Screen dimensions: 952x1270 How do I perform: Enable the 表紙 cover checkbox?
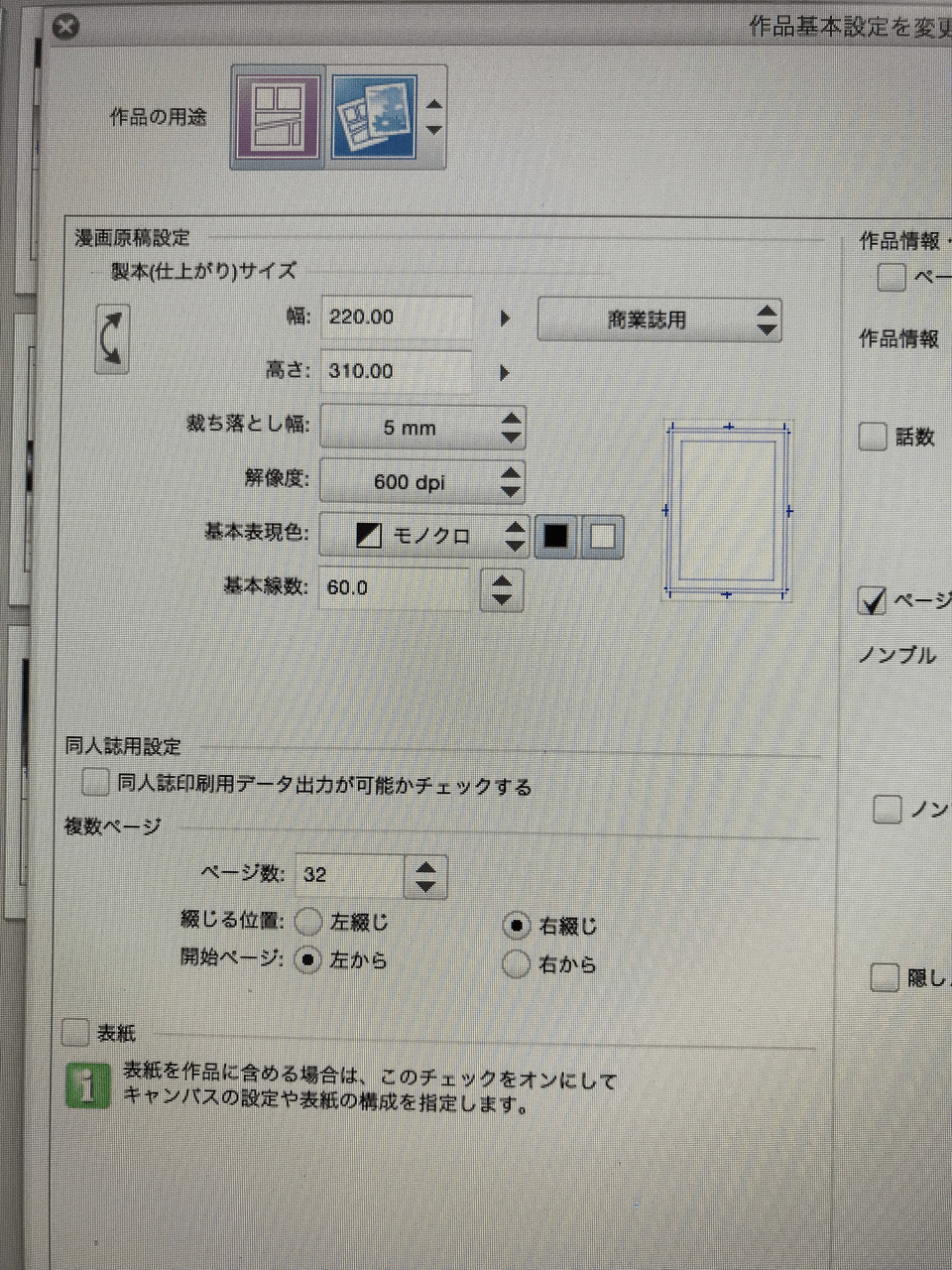(x=75, y=1033)
